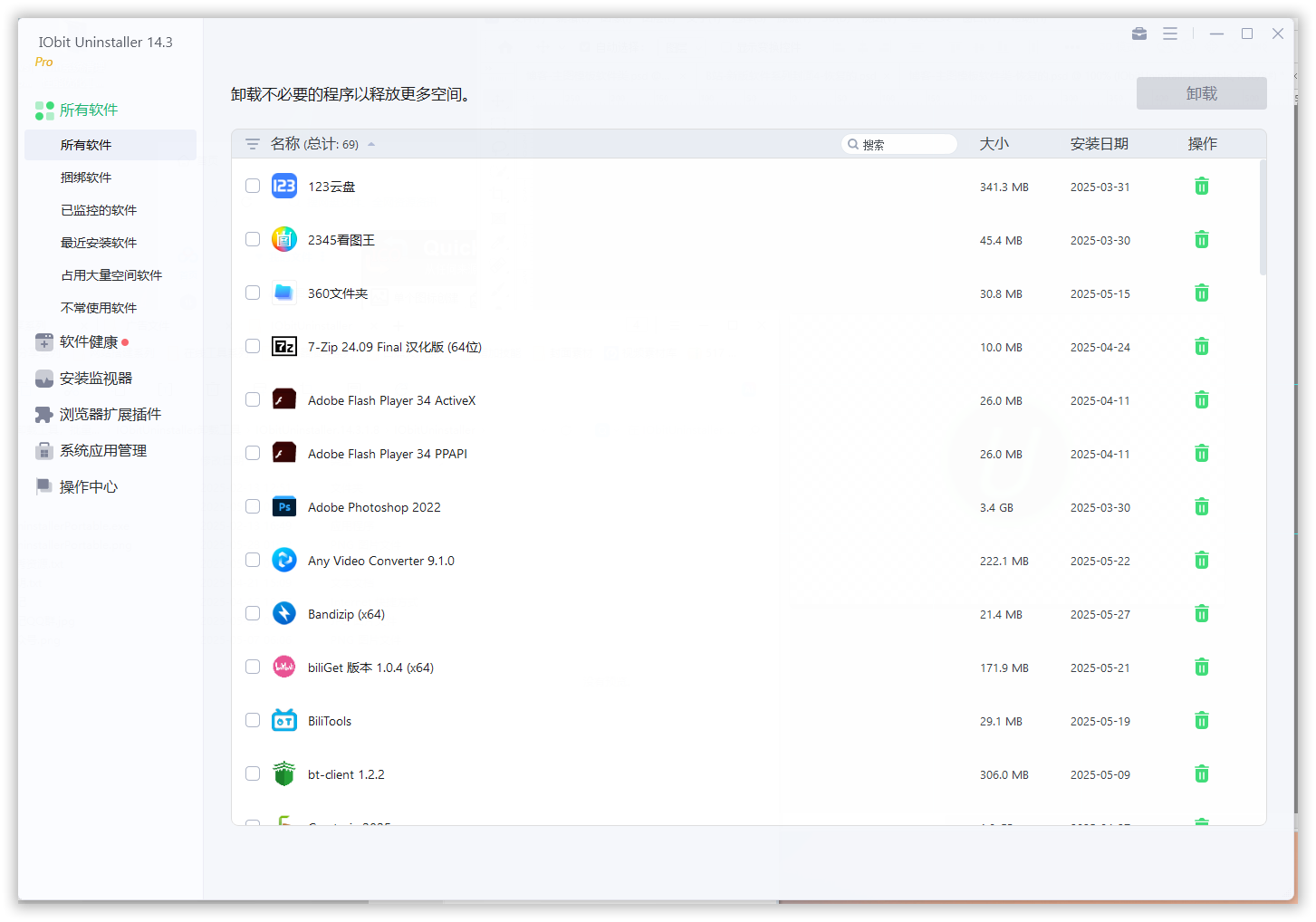Screen dimensions: 1316x922
Task: Click the 卸载 button
Action: click(x=1202, y=93)
